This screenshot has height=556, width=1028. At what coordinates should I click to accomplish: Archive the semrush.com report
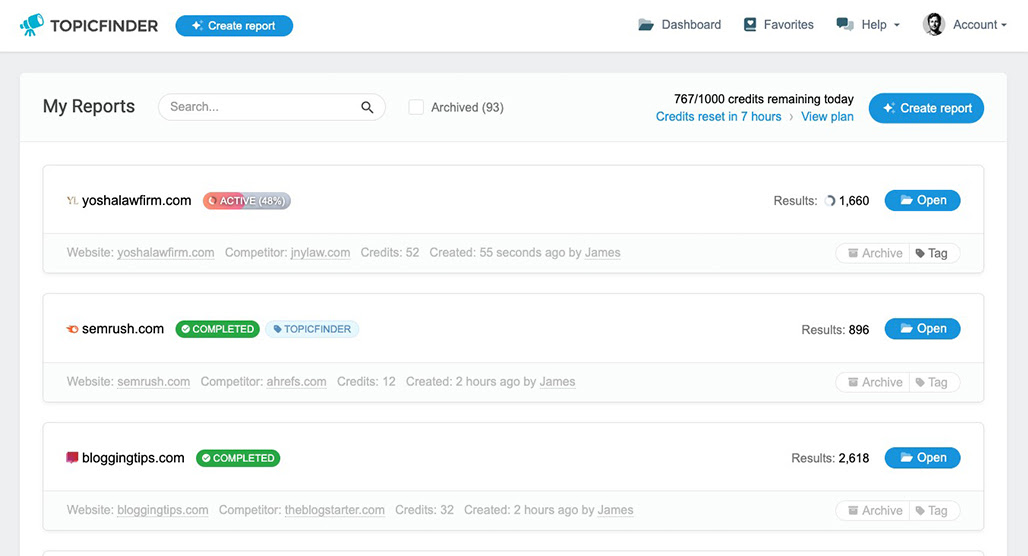point(875,382)
